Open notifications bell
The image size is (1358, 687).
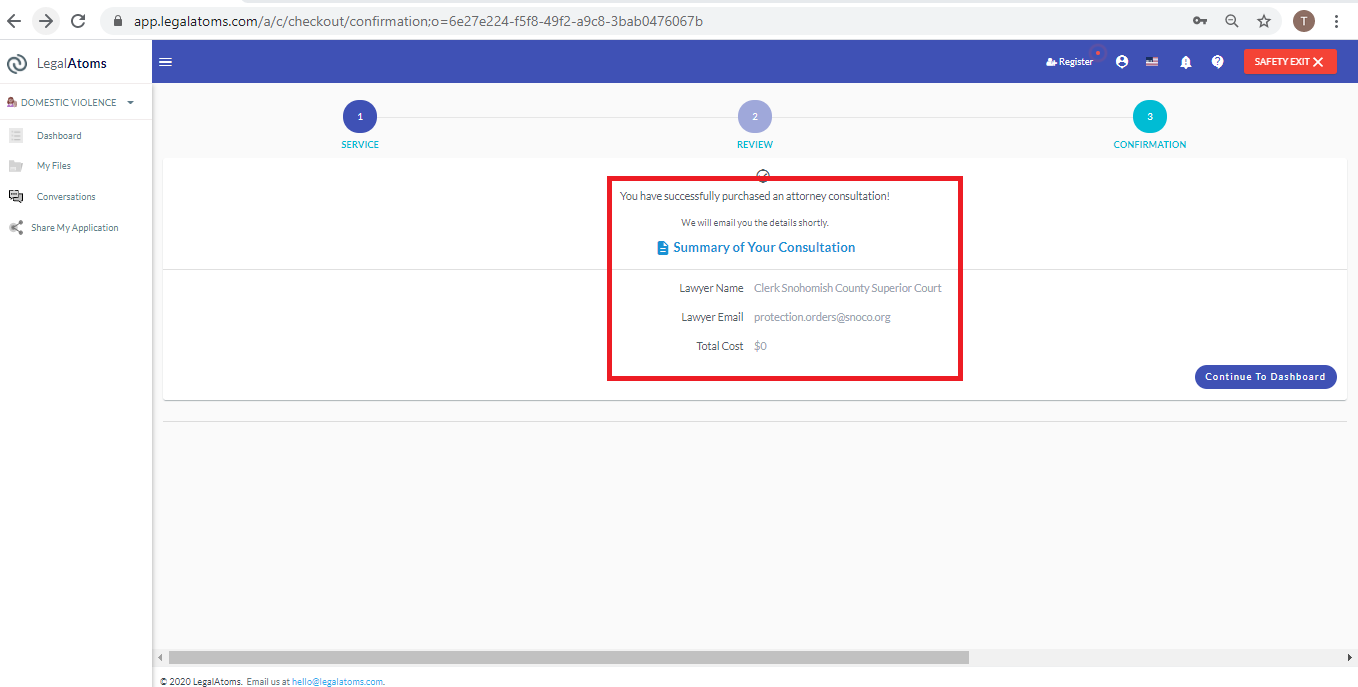pyautogui.click(x=1186, y=62)
